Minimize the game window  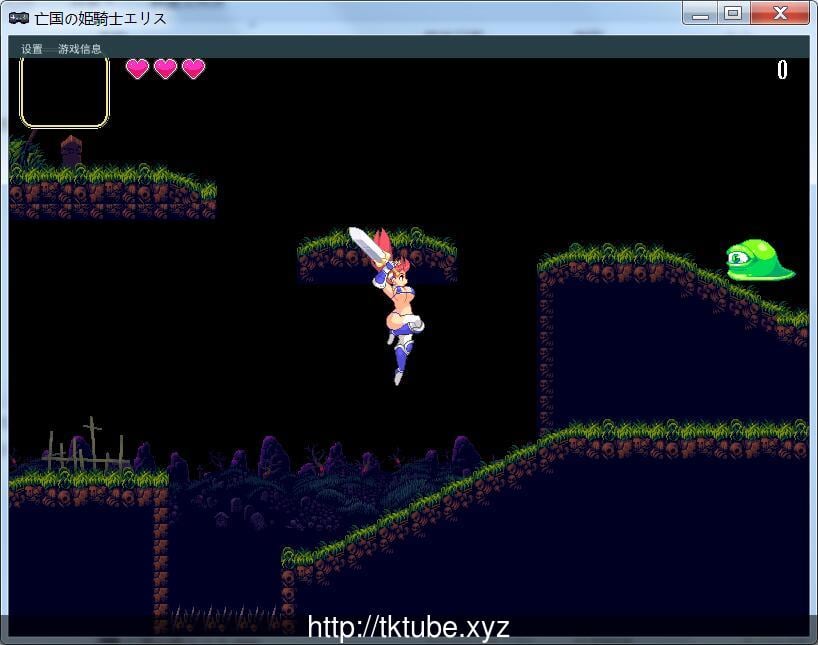click(x=700, y=14)
